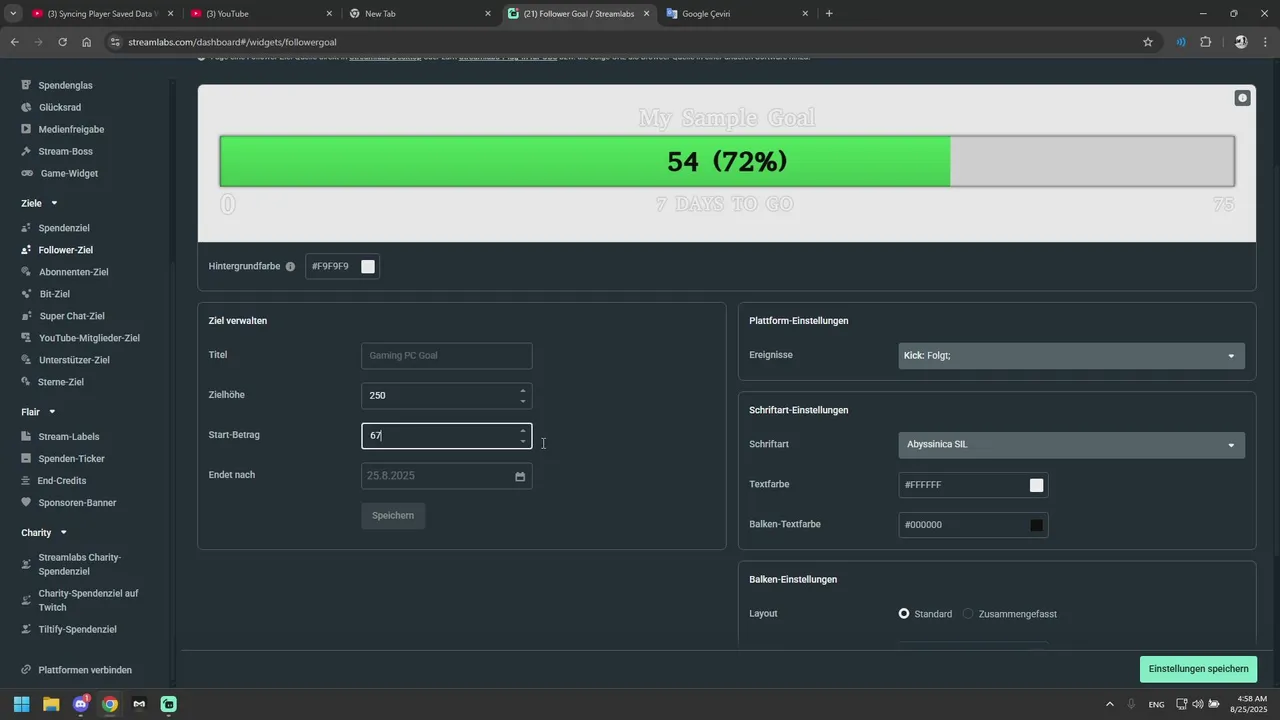Viewport: 1280px width, 720px height.
Task: Open Stream-Boss widget
Action: (x=65, y=151)
